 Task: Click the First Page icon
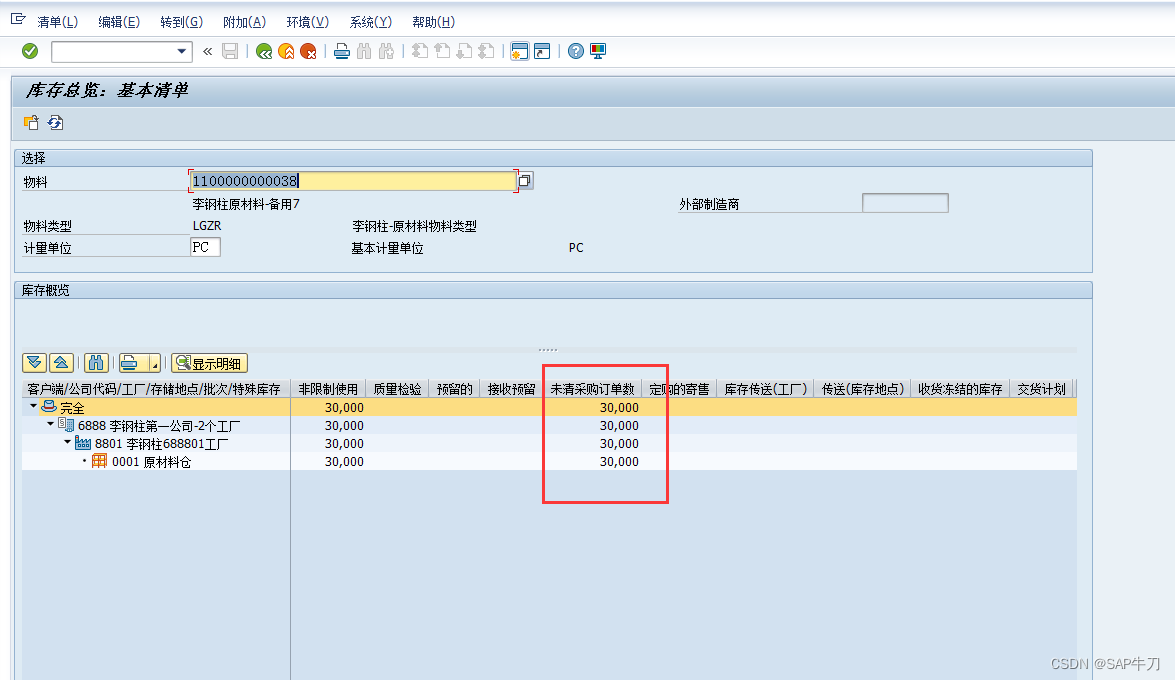click(x=420, y=51)
